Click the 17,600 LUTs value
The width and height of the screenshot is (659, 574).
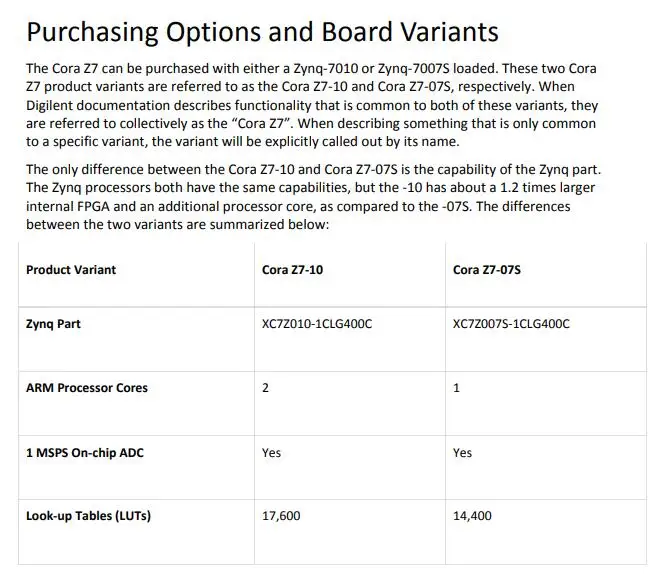pos(281,516)
